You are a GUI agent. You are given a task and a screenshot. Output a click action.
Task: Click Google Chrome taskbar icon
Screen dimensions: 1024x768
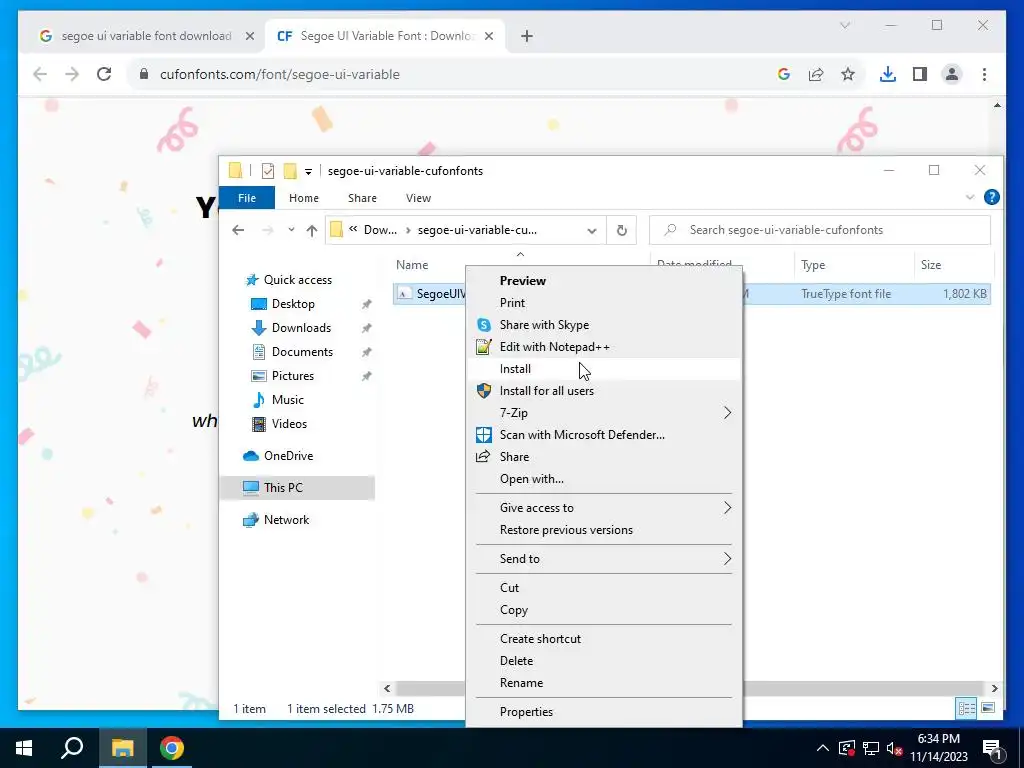172,748
